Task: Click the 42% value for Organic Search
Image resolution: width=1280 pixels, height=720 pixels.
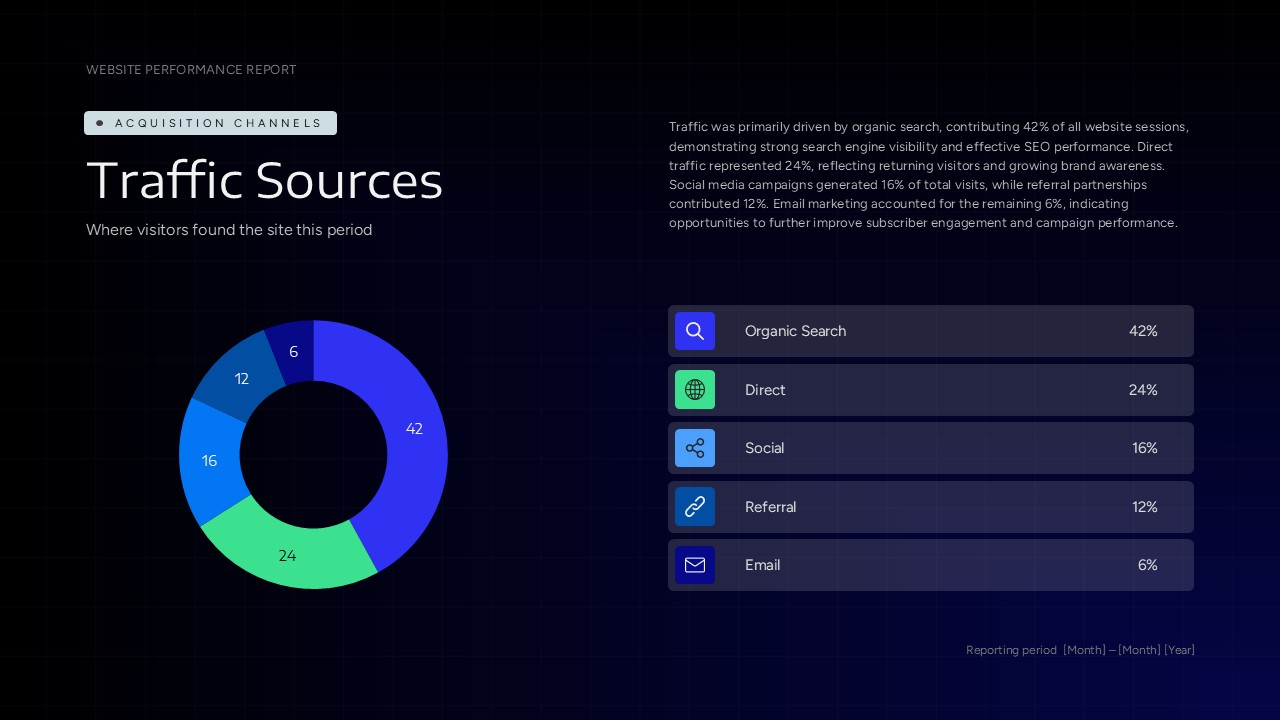Action: coord(1143,331)
